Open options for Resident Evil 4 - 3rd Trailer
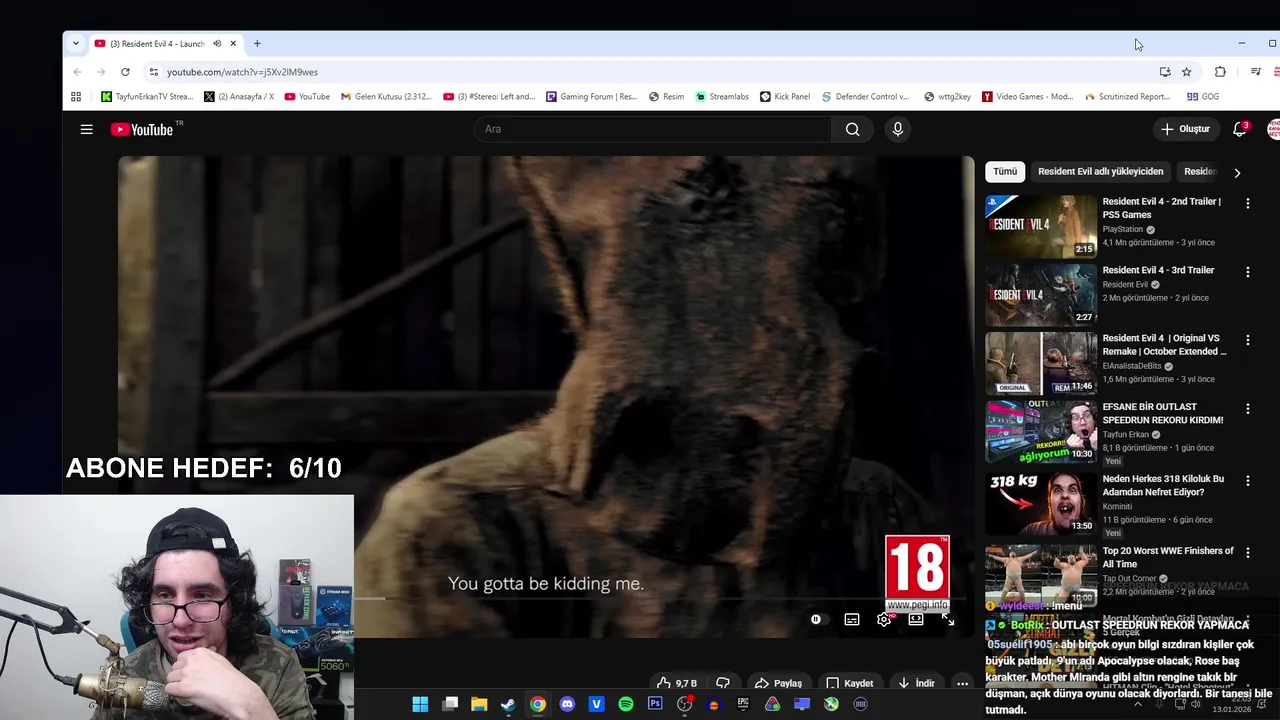The height and width of the screenshot is (720, 1280). (1247, 272)
